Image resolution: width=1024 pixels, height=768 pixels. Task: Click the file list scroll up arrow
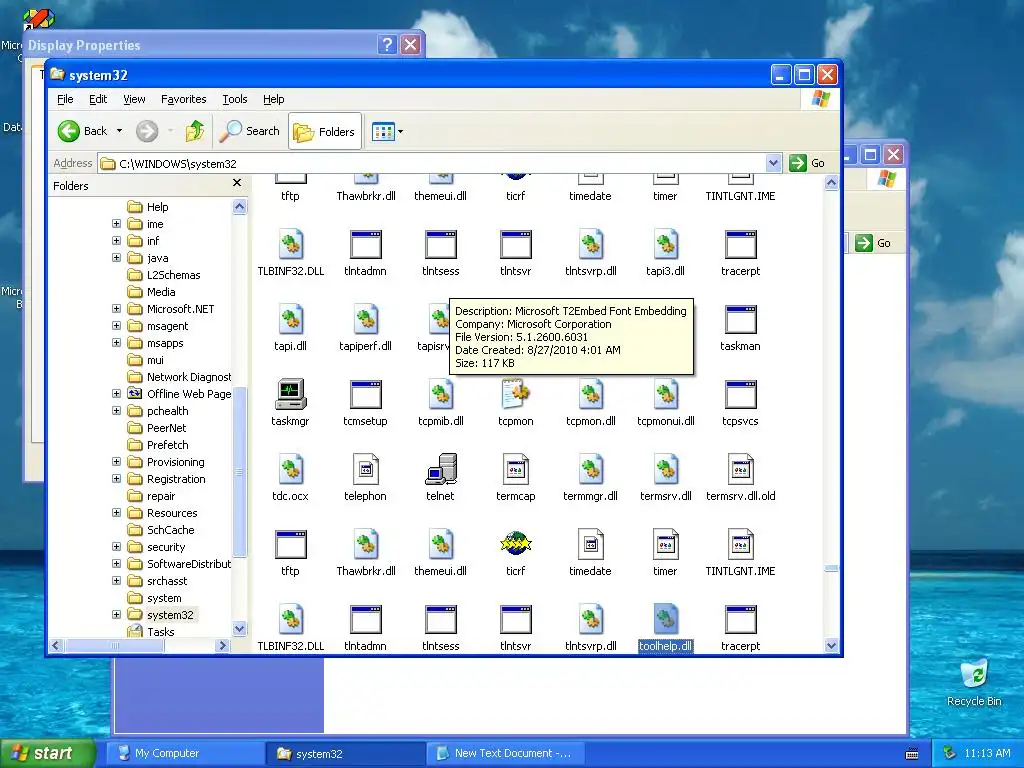pyautogui.click(x=831, y=183)
